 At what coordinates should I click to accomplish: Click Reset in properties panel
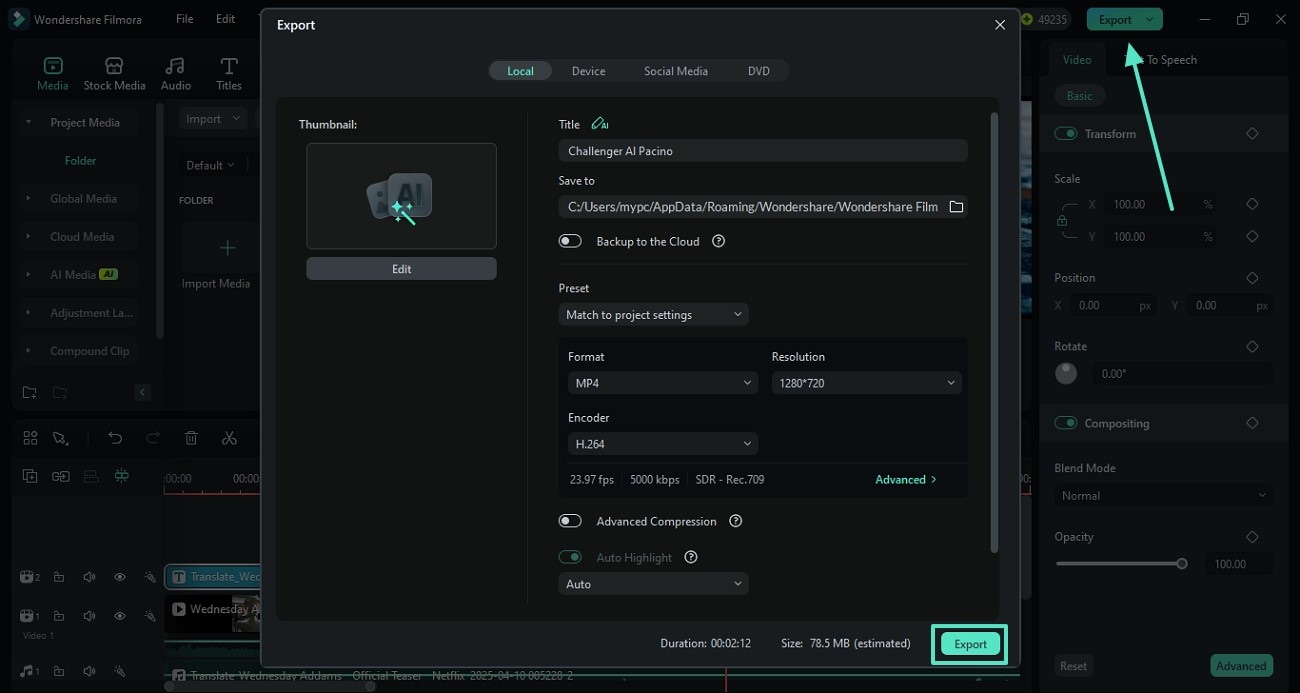pyautogui.click(x=1074, y=666)
